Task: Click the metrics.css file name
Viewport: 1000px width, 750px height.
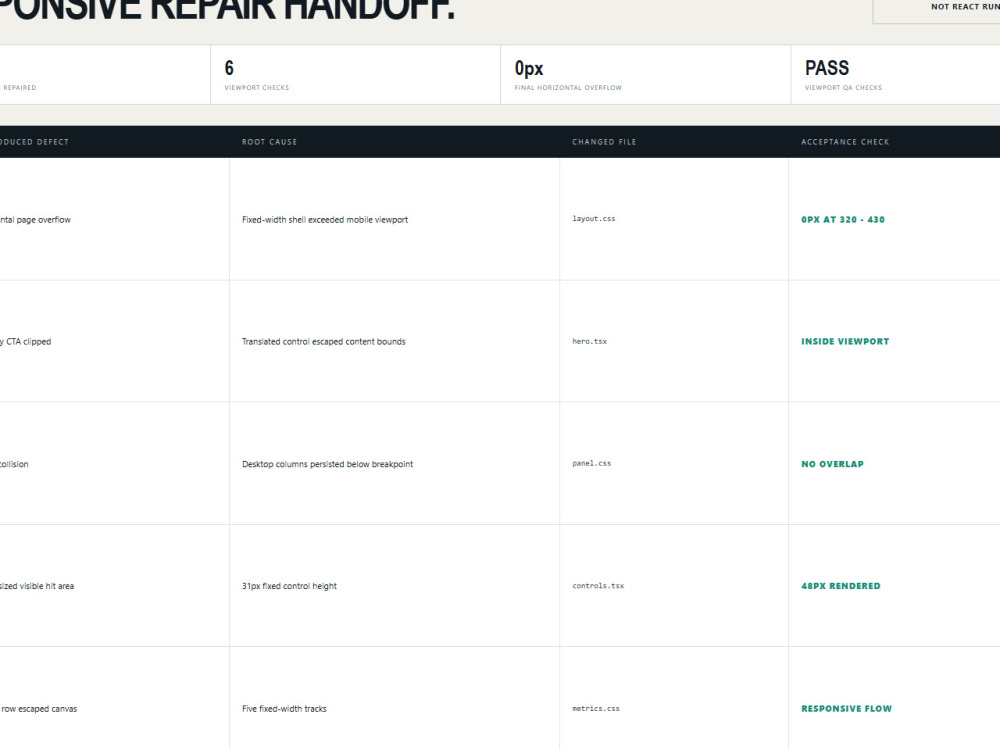Action: tap(596, 709)
